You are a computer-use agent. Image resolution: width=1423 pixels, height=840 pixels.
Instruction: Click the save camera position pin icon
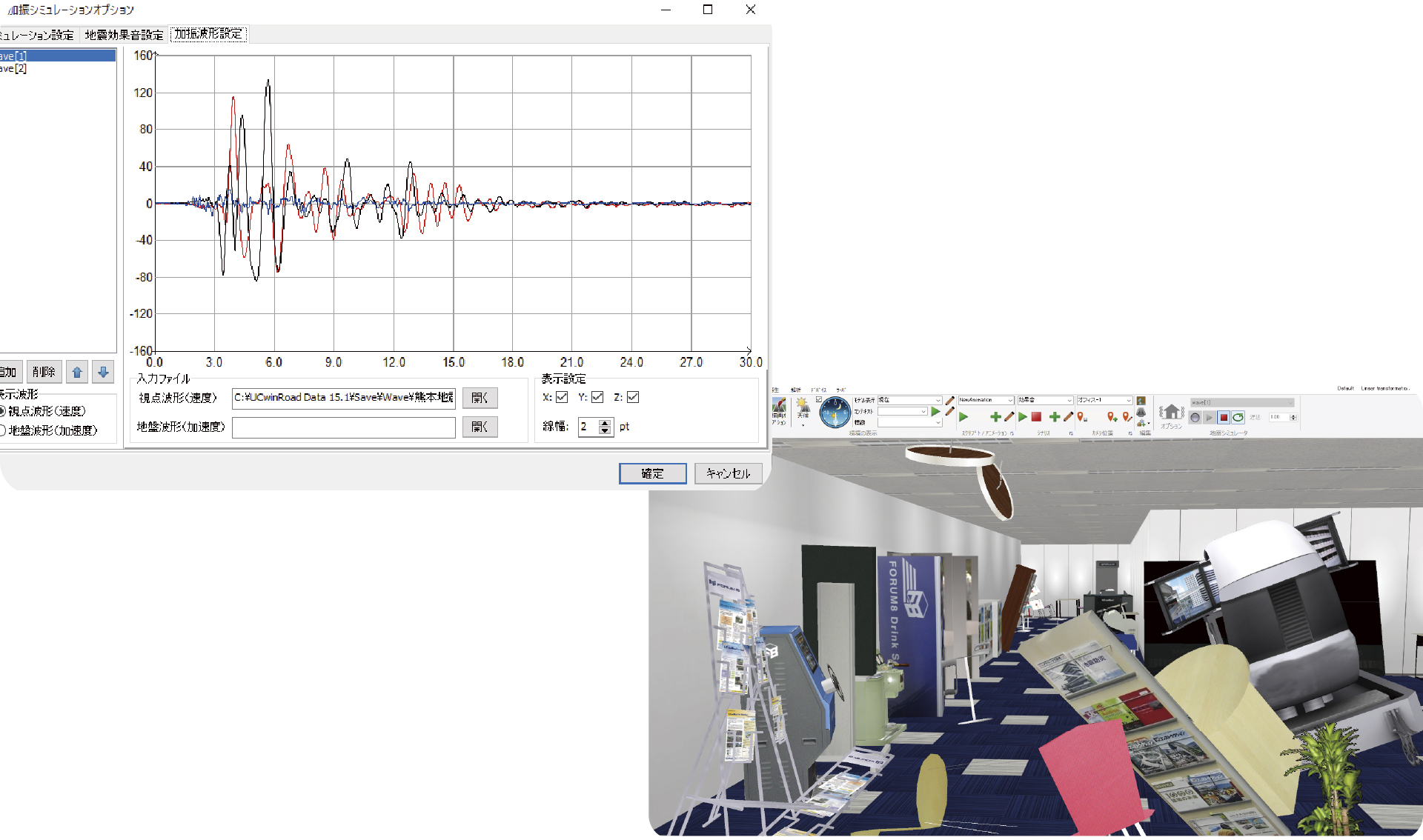click(x=1082, y=417)
